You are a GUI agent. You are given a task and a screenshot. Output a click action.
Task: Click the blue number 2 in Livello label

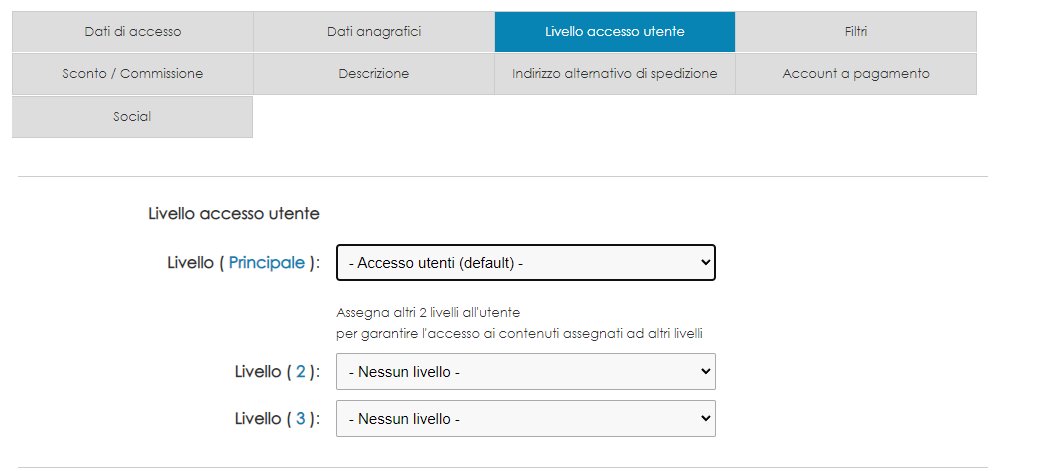pos(300,372)
